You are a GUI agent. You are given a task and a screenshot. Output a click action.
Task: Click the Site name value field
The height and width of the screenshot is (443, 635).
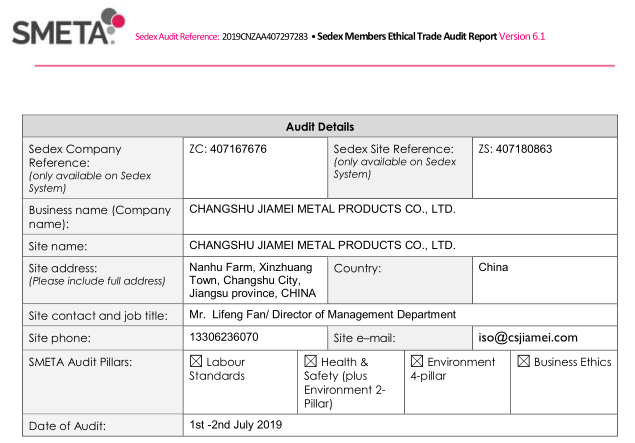pyautogui.click(x=322, y=244)
